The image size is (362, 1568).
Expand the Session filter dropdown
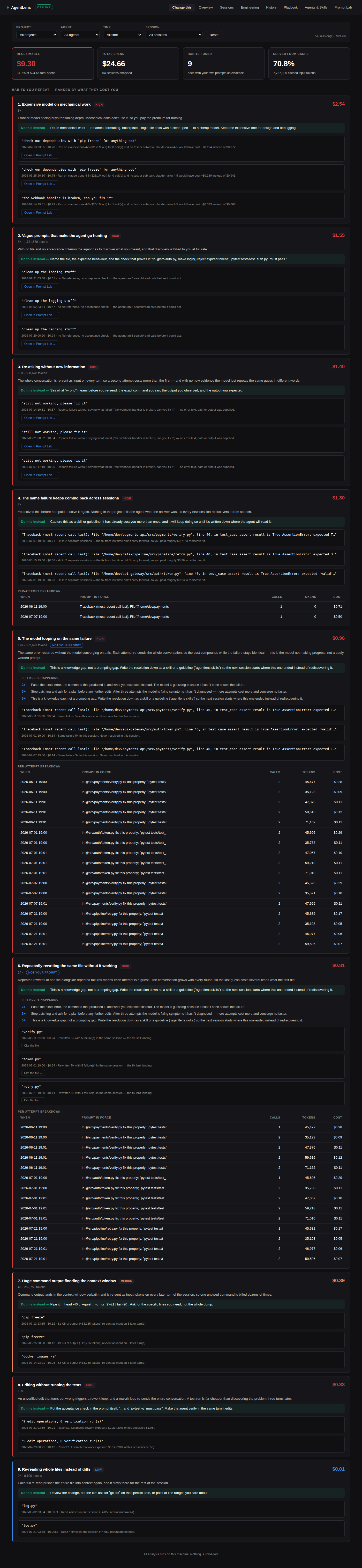(174, 35)
